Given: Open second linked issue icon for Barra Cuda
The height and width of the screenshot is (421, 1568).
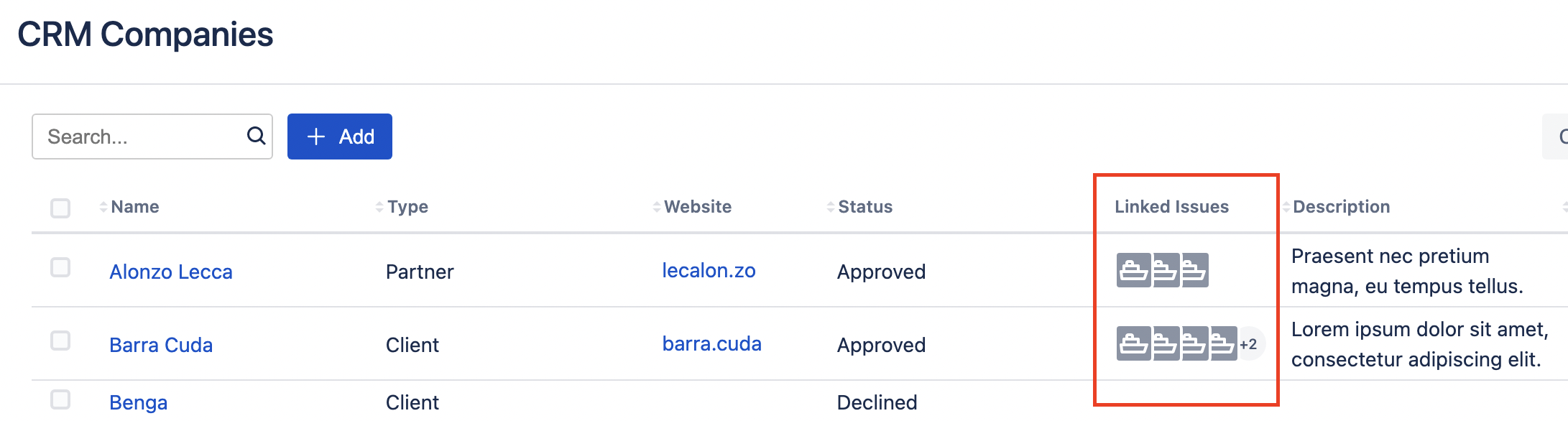Looking at the screenshot, I should click(1166, 344).
